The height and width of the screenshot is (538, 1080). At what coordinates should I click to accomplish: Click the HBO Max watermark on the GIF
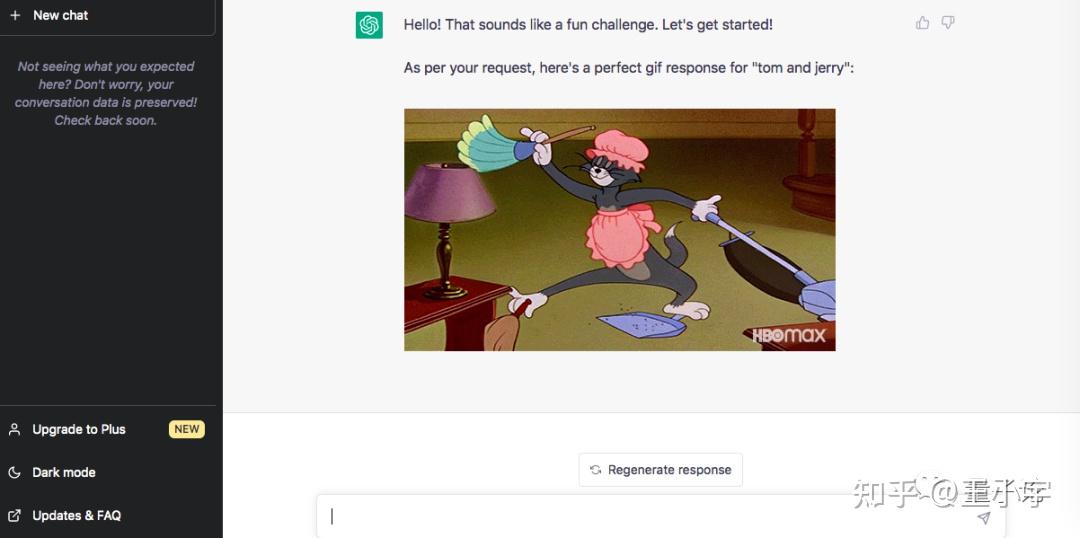click(789, 335)
